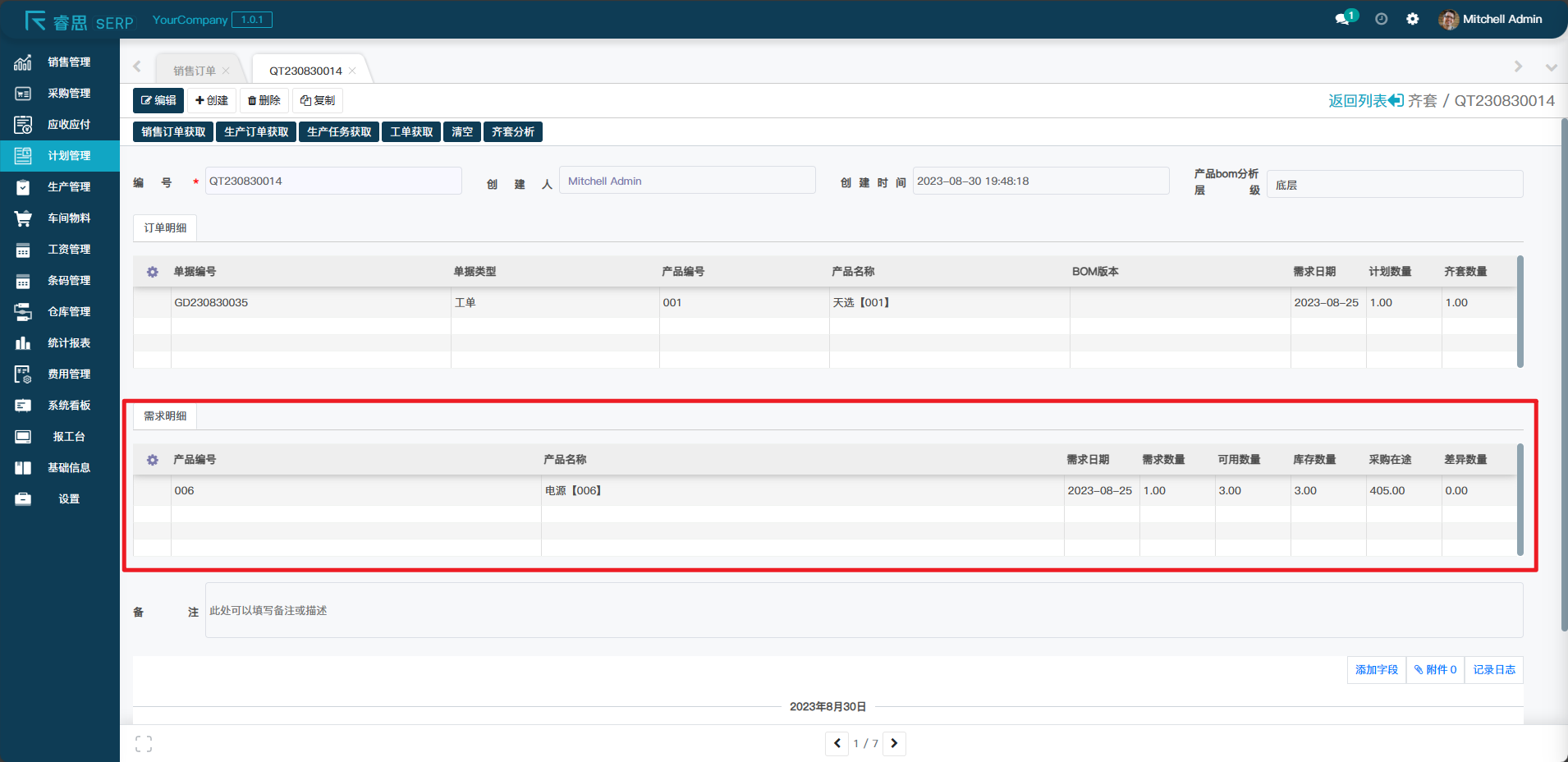Viewport: 1568px width, 762px height.
Task: Go to next record with right arrow pager
Action: [x=894, y=743]
